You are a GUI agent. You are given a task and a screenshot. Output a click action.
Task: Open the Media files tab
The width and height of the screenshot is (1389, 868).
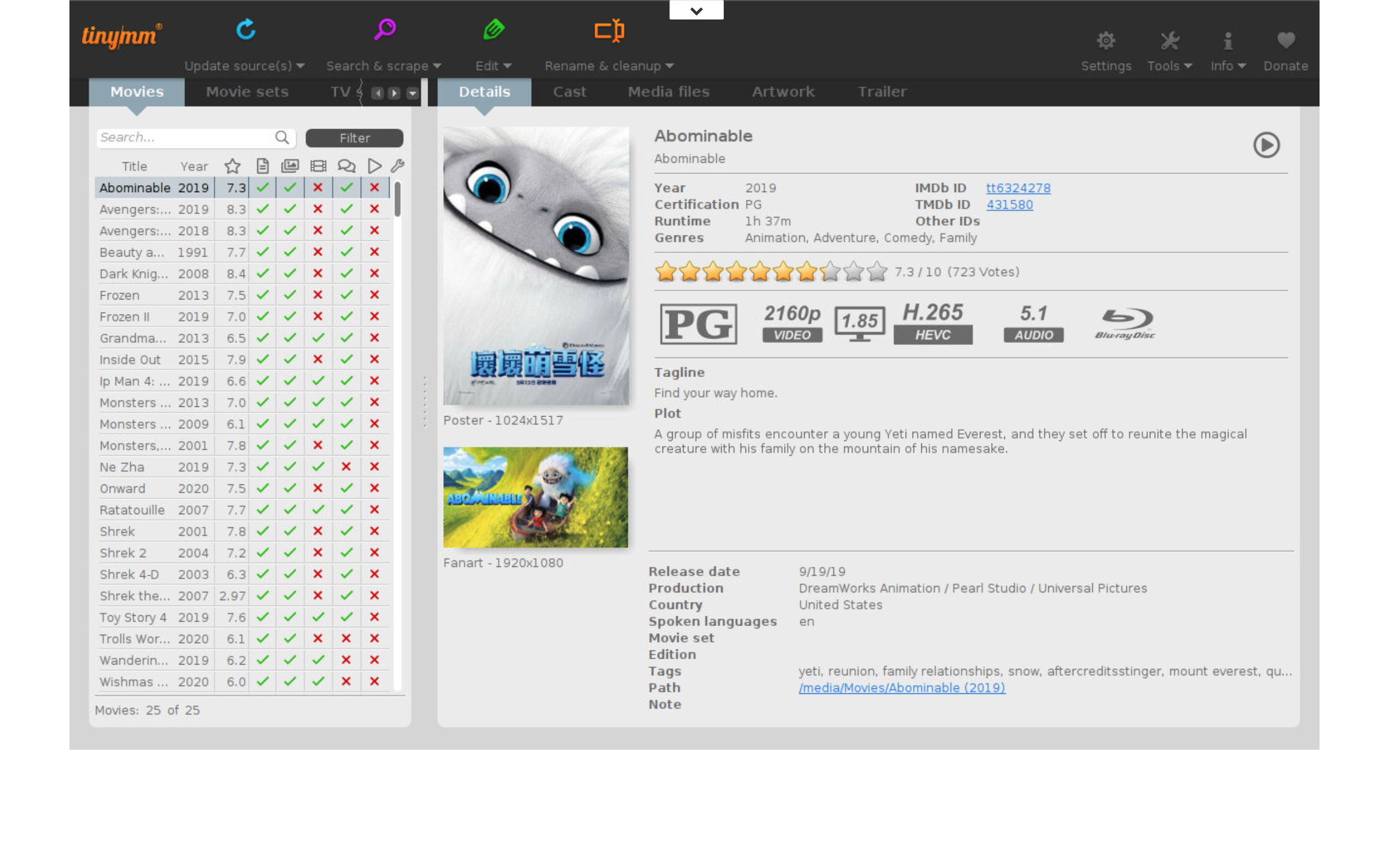pos(668,92)
